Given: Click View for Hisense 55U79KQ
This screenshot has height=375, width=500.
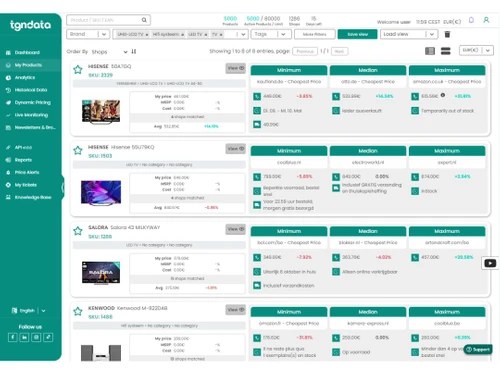Looking at the screenshot, I should (x=236, y=149).
